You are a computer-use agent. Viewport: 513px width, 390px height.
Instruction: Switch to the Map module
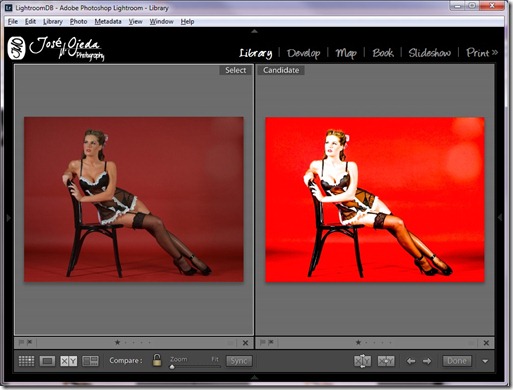[346, 53]
